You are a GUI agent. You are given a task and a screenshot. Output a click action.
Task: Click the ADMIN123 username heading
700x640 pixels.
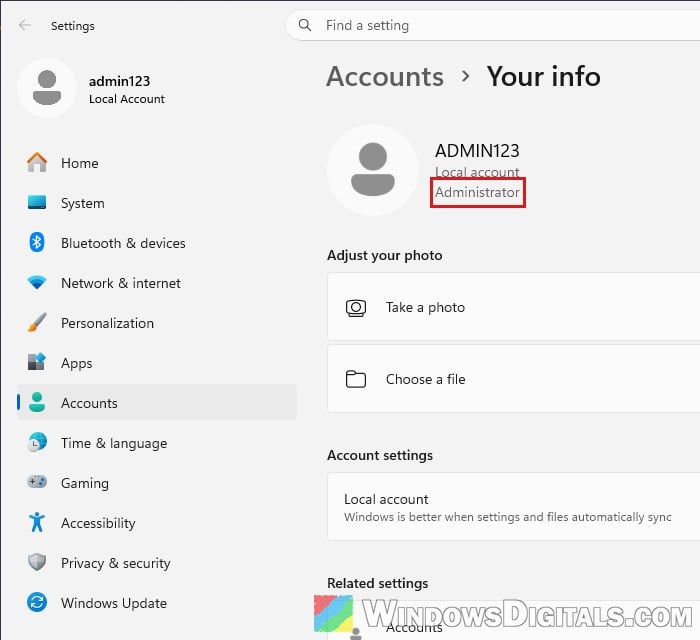click(477, 151)
